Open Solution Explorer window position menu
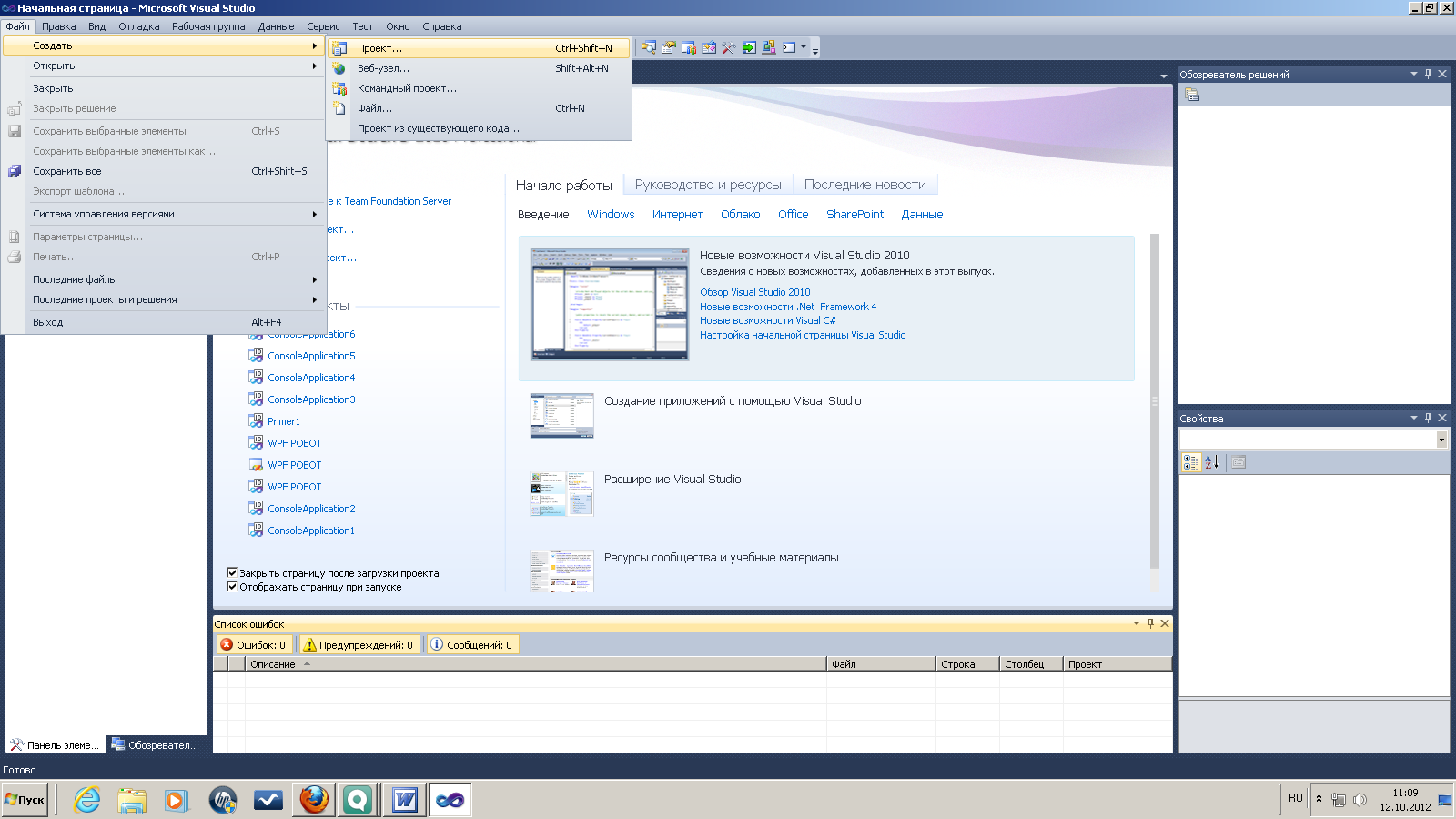Viewport: 1456px width, 819px height. point(1414,74)
